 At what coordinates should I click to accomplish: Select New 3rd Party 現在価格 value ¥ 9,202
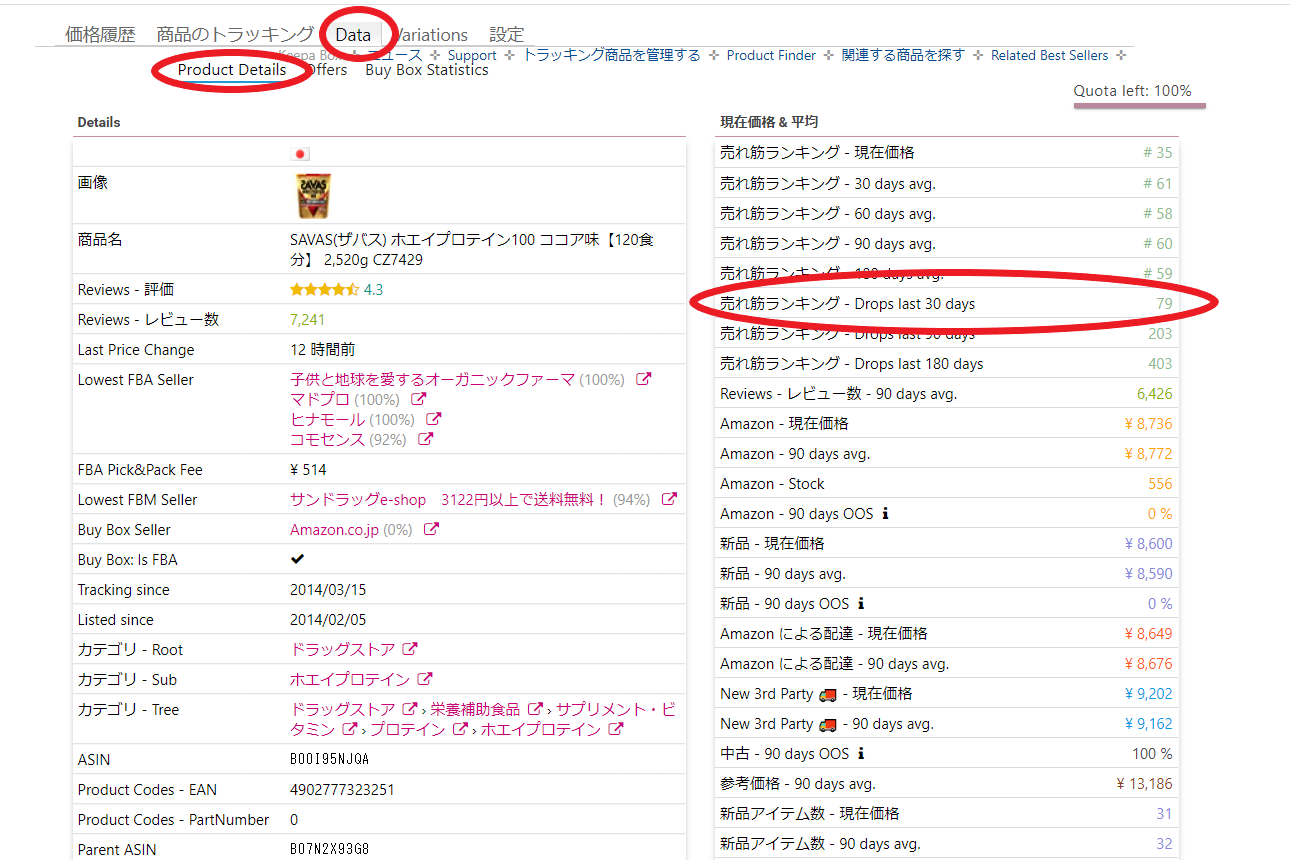click(x=1148, y=693)
